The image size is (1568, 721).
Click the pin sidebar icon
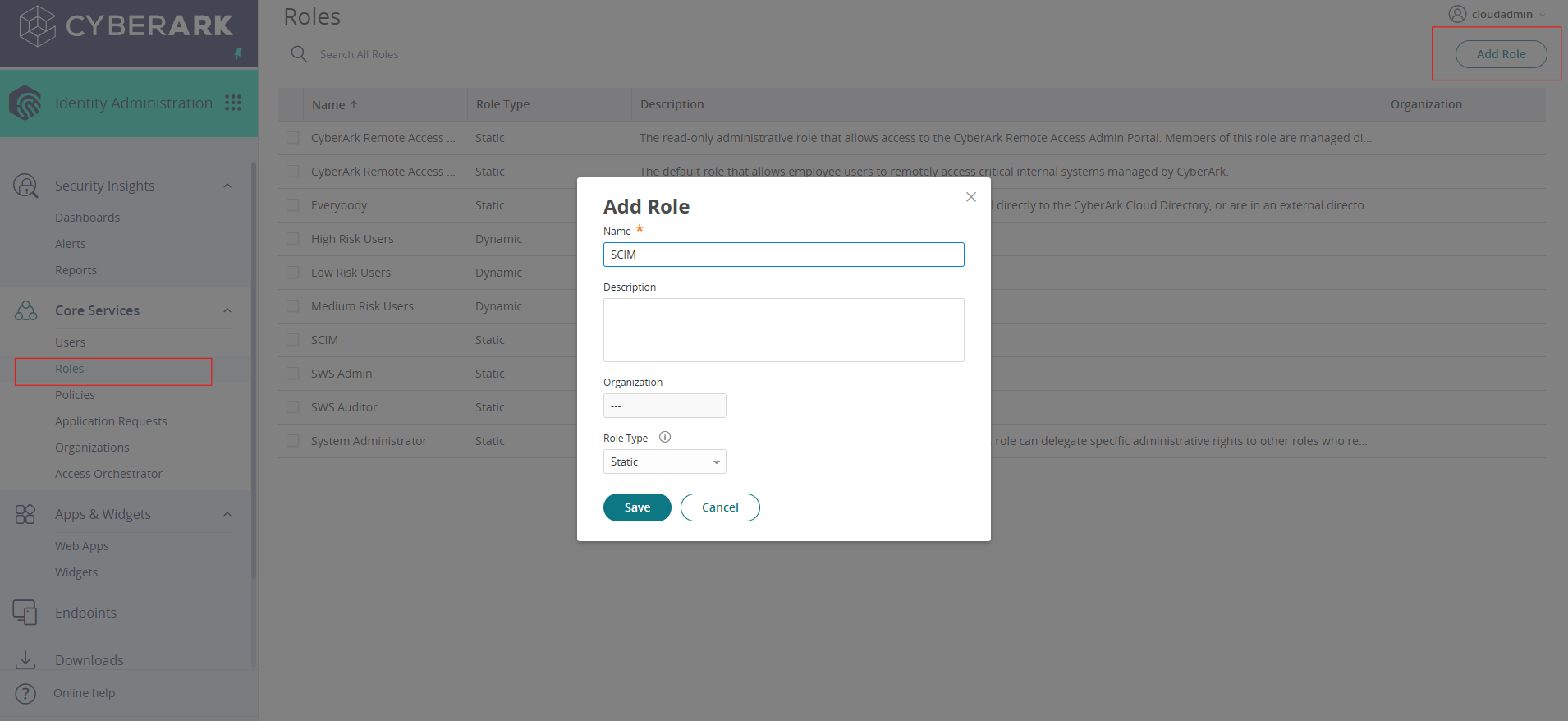(x=238, y=54)
